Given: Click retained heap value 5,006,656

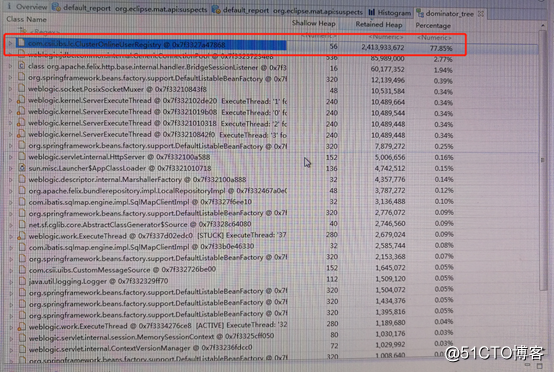Looking at the screenshot, I should [x=390, y=157].
